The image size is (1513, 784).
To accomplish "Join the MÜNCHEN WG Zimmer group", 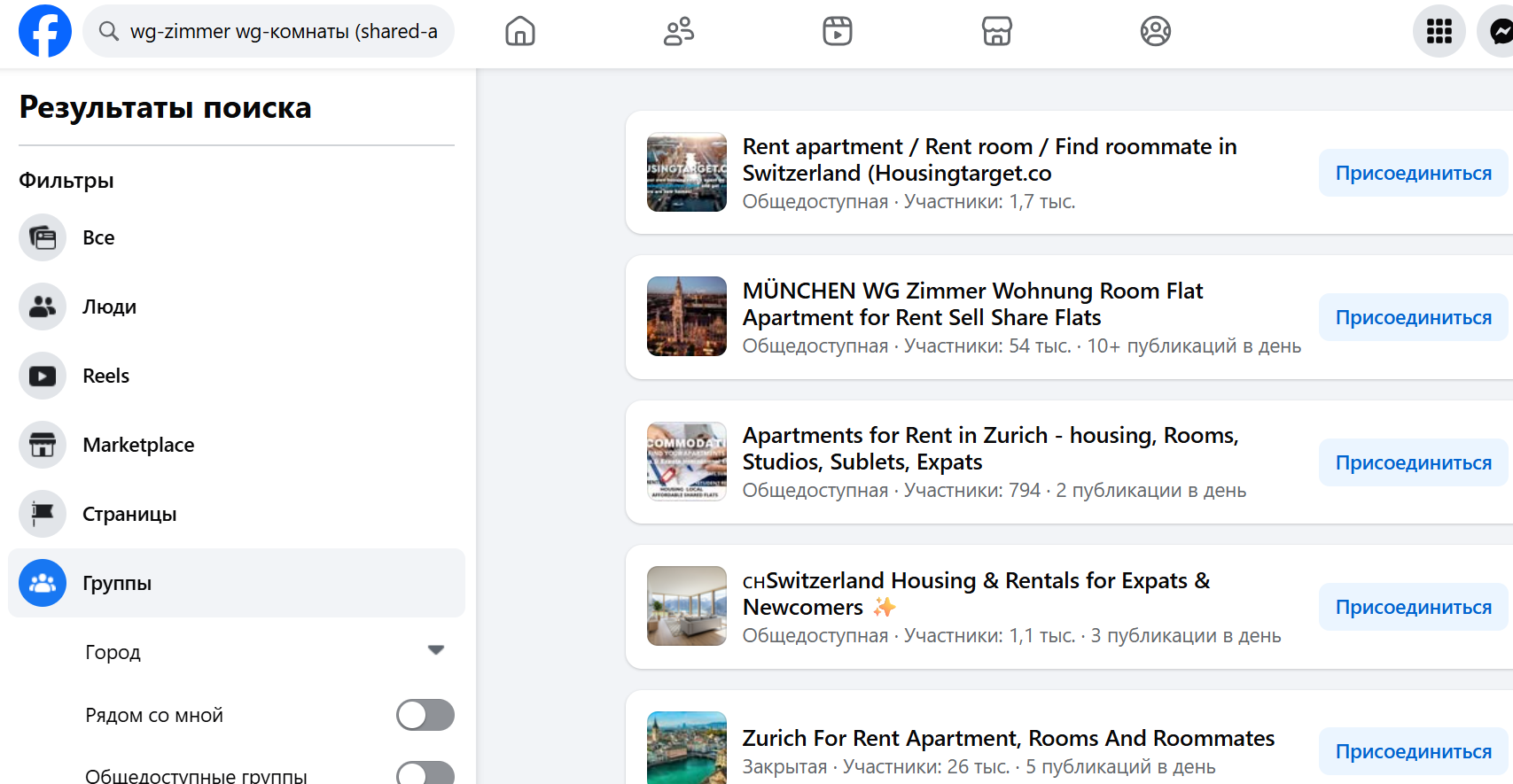I will [1413, 317].
